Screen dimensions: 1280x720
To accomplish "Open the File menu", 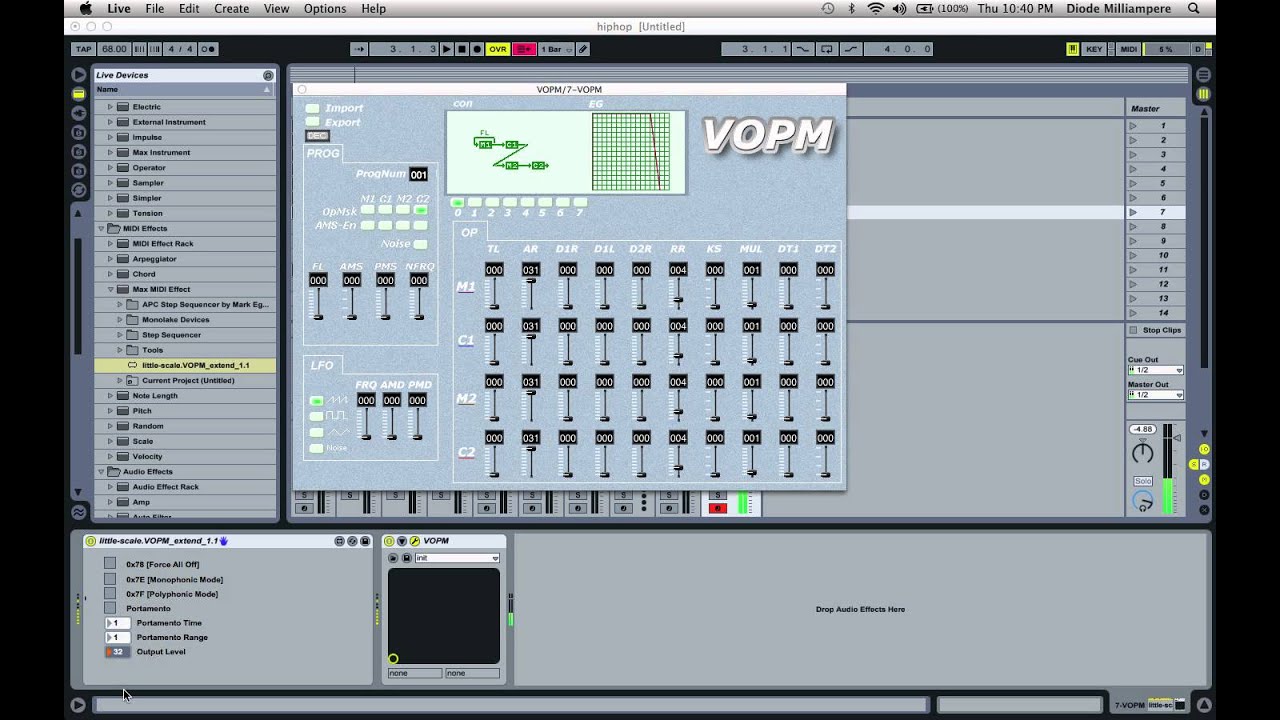I will point(155,9).
